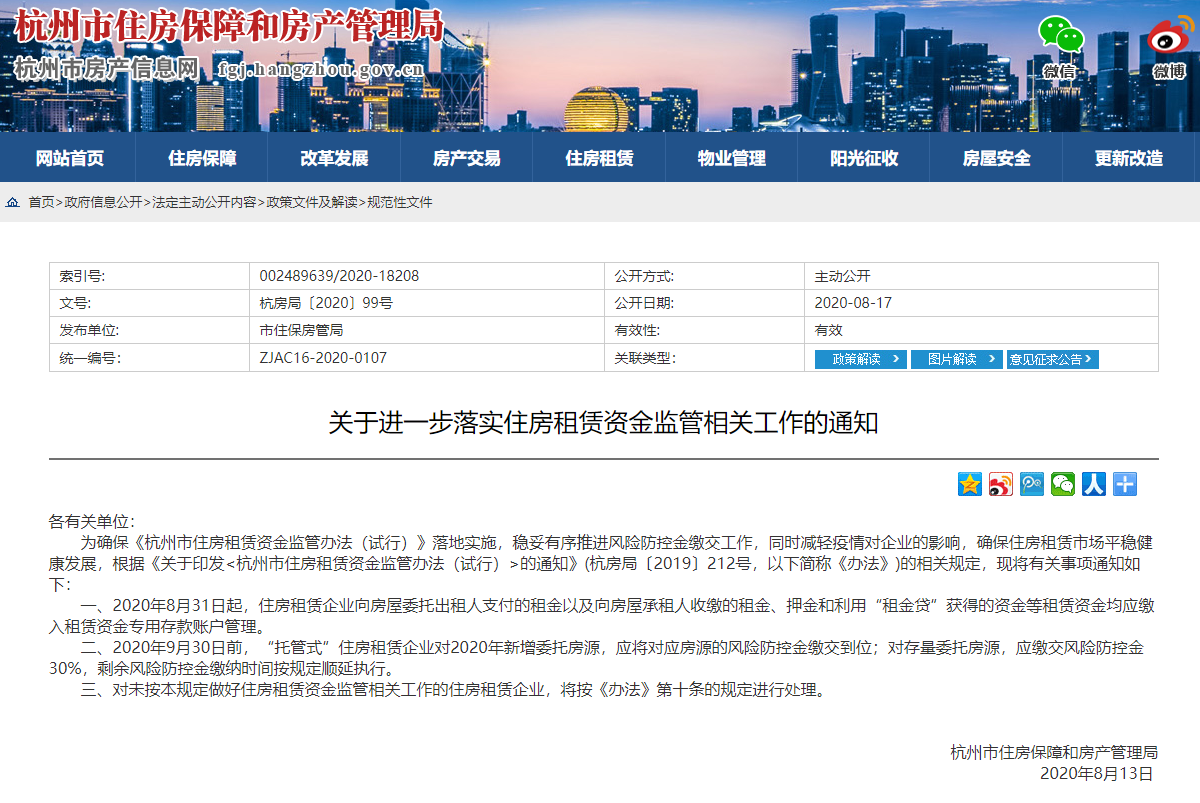Image resolution: width=1200 pixels, height=803 pixels.
Task: Share article to Sina Weibo icon
Action: (1001, 484)
